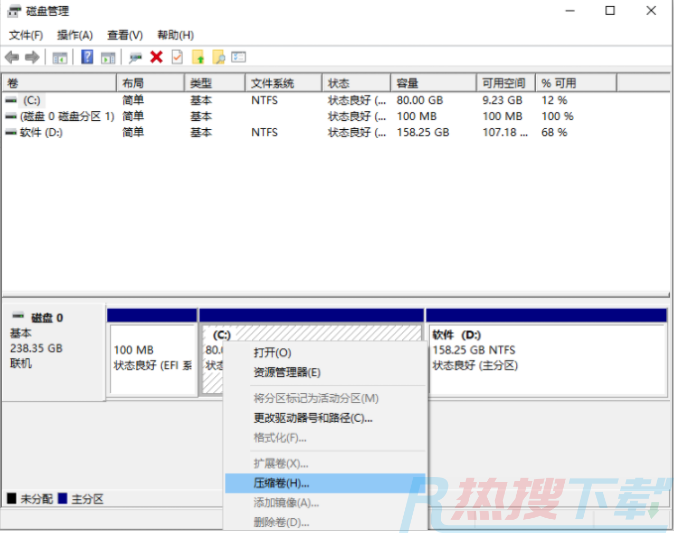Screen dimensions: 674x533
Task: Maximize the Disk Management window
Action: (610, 11)
